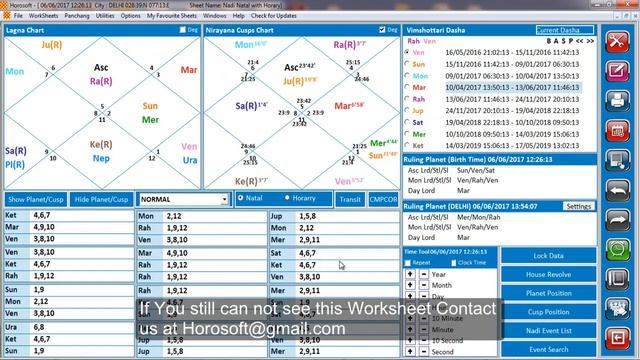Viewport: 640px width, 360px height.
Task: Click the << previous dasha arrows
Action: pos(579,41)
